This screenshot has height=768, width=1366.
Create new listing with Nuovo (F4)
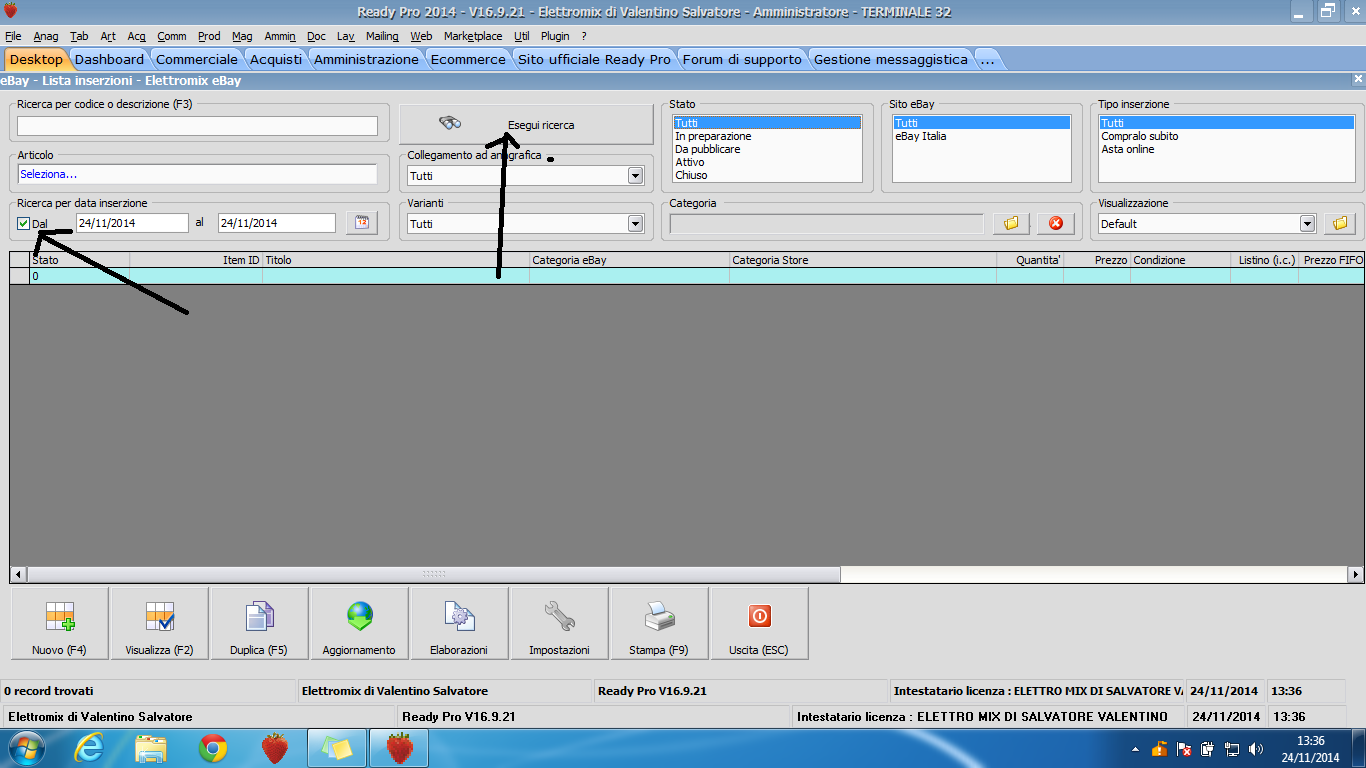60,624
